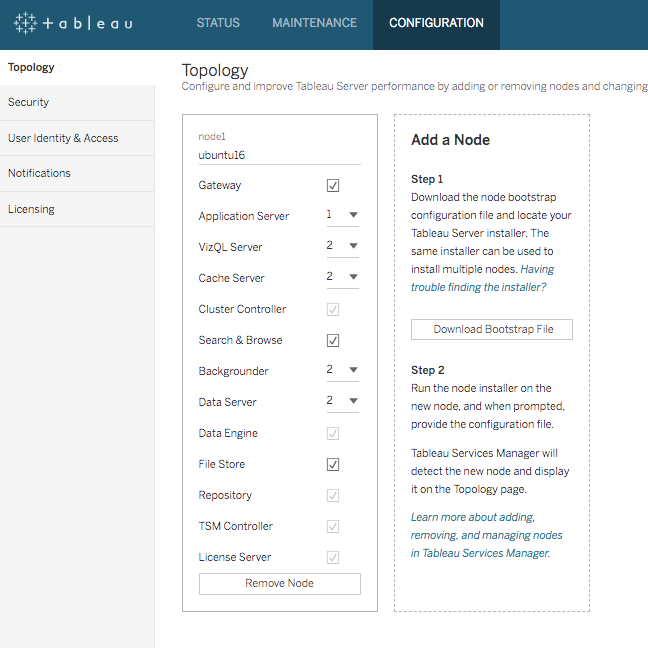The height and width of the screenshot is (648, 648).
Task: Expand the Data Server count dropdown
Action: click(x=343, y=401)
